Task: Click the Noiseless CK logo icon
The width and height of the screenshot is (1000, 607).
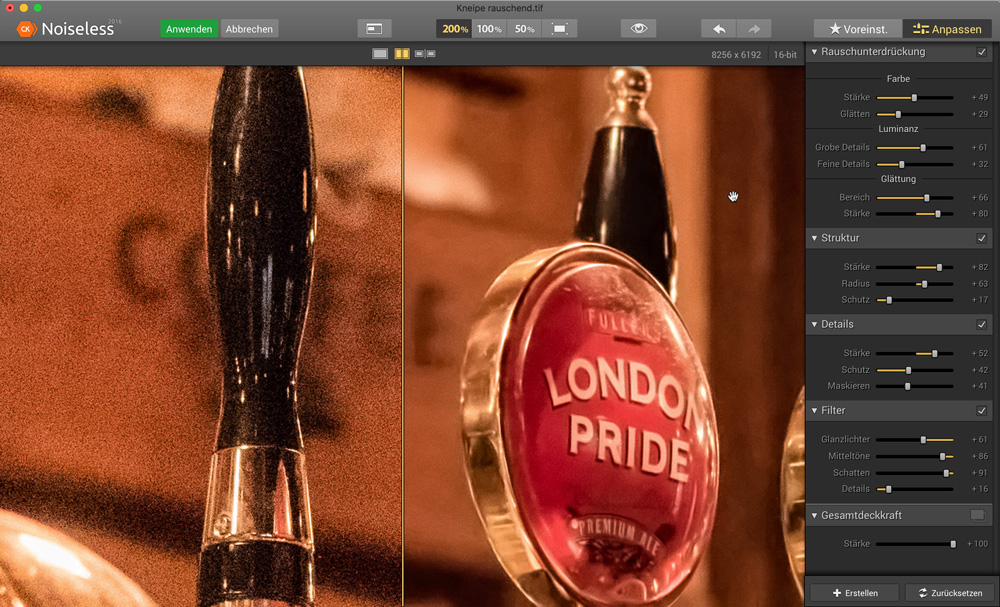Action: click(26, 29)
